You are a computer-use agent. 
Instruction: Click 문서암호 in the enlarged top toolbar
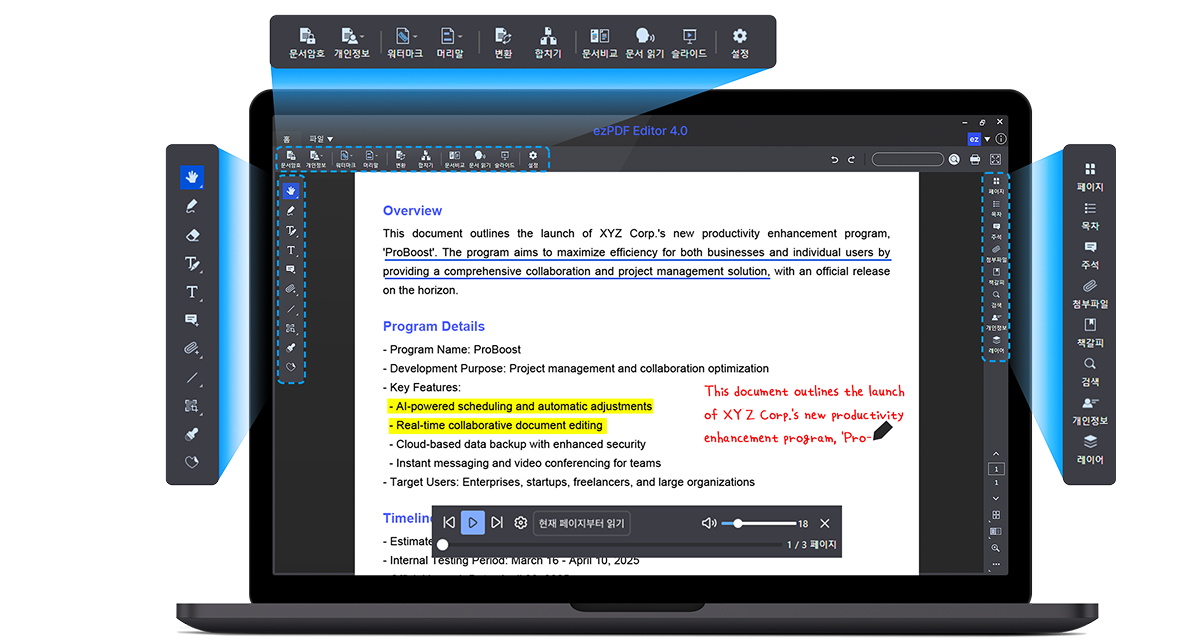(x=306, y=43)
